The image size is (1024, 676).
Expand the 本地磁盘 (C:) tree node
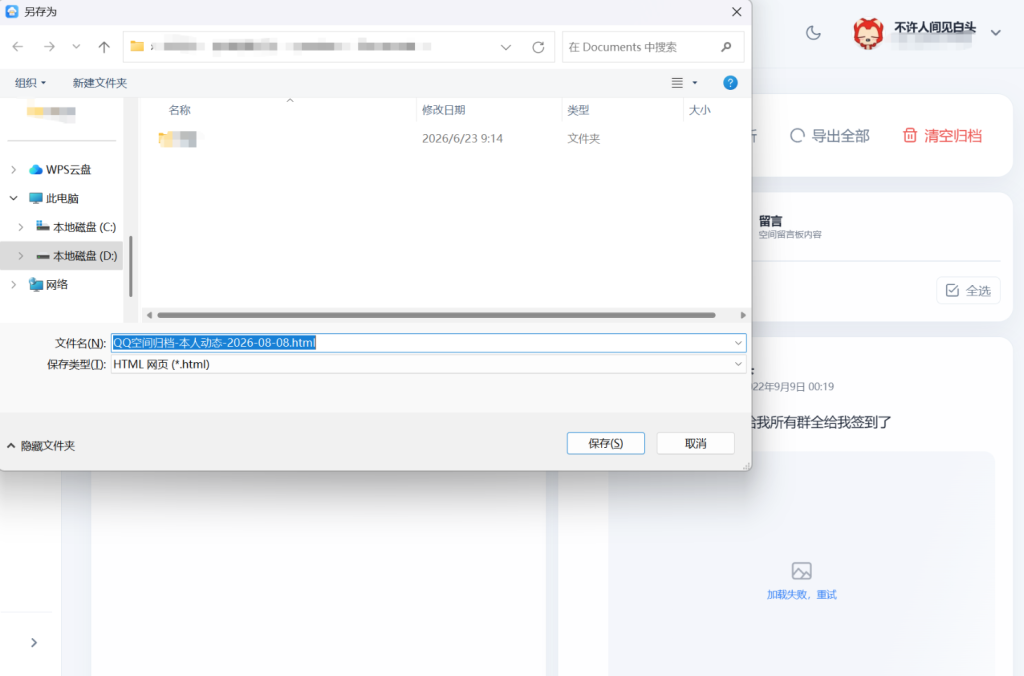(21, 227)
